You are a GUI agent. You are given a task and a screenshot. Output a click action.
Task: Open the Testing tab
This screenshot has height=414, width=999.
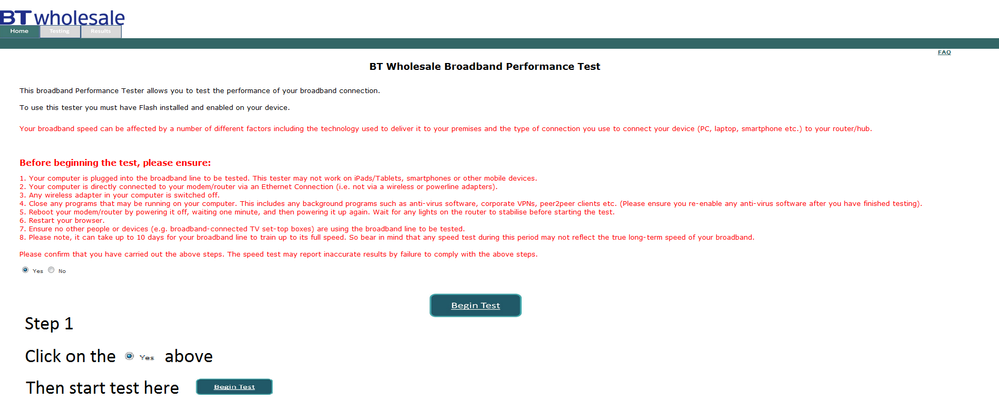(x=60, y=31)
